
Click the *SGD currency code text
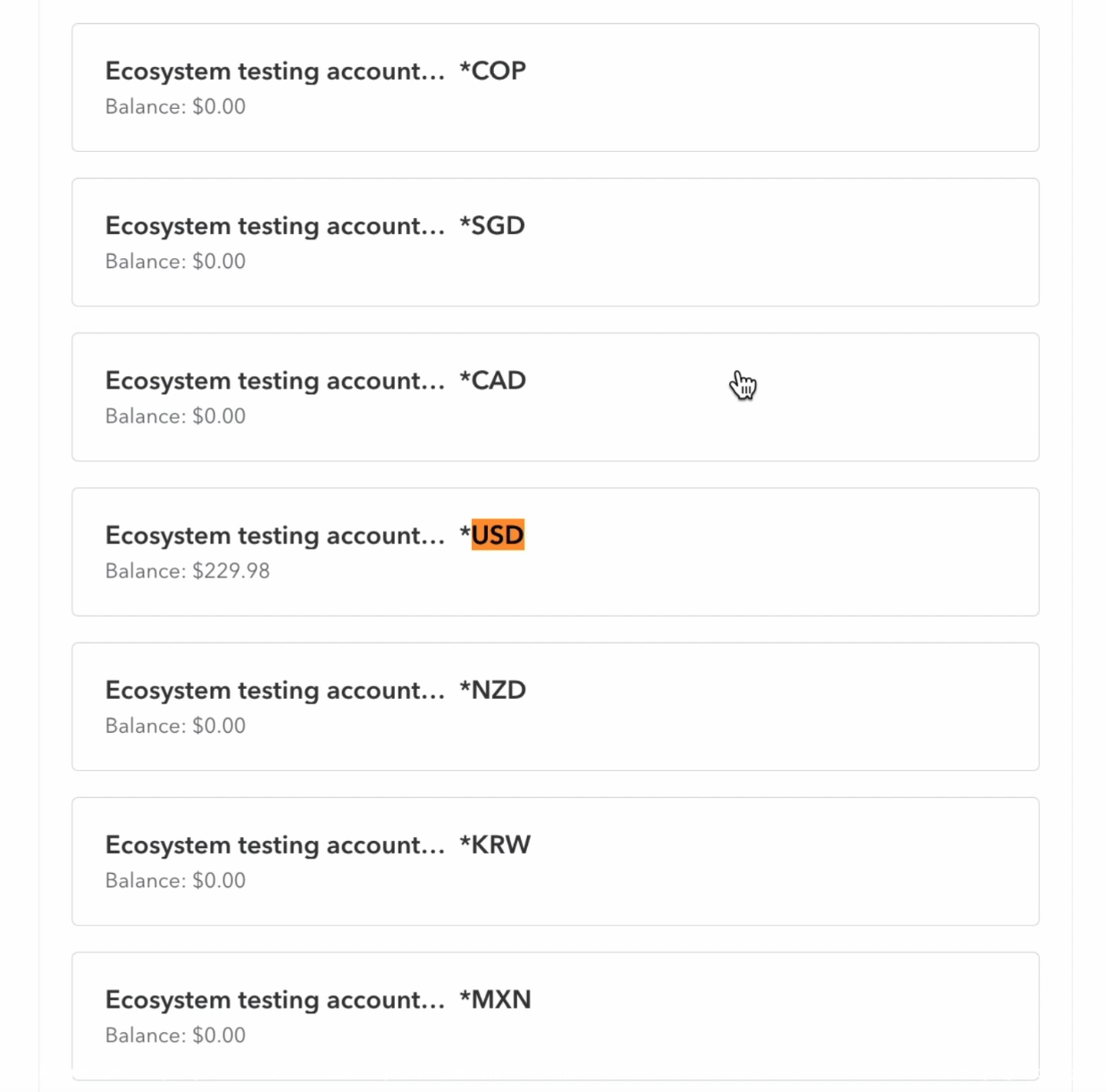point(492,225)
